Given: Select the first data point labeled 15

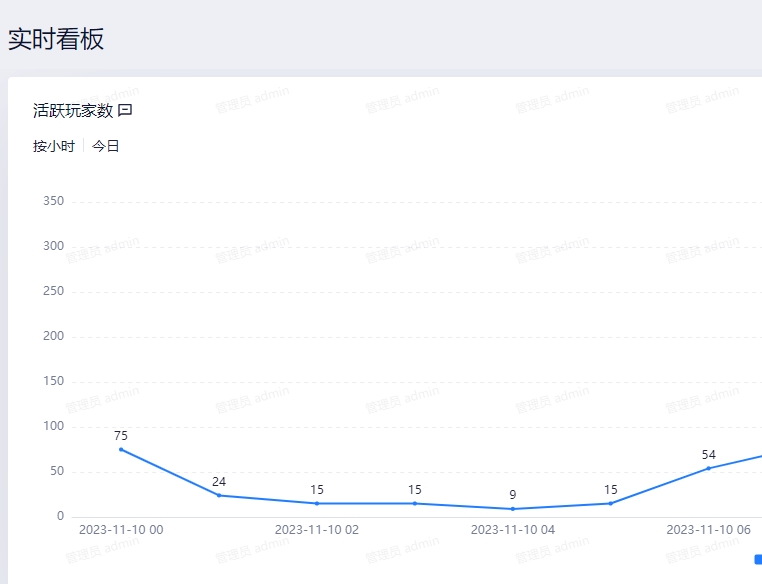Looking at the screenshot, I should point(317,503).
